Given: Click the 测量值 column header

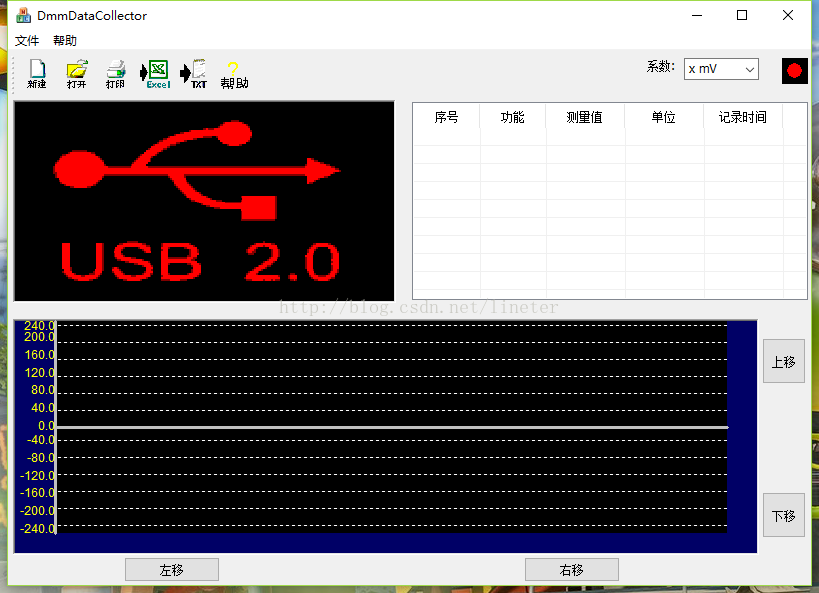Looking at the screenshot, I should 585,117.
